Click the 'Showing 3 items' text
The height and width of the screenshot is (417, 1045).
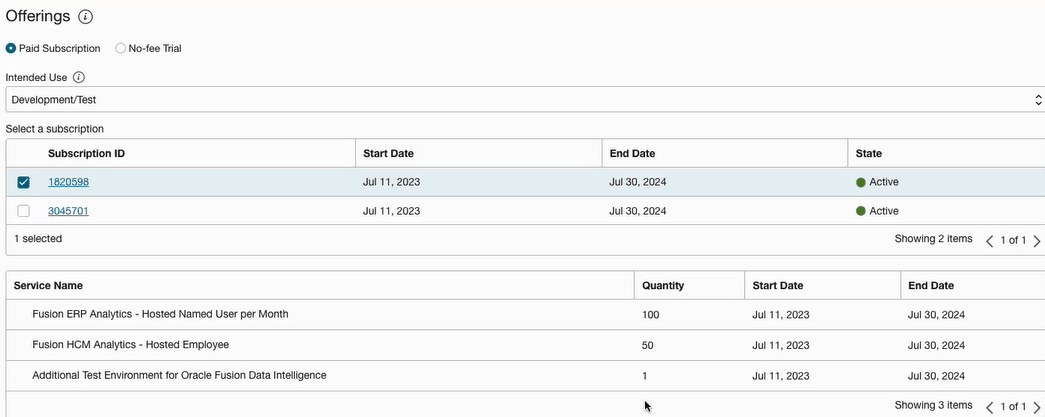coord(933,405)
